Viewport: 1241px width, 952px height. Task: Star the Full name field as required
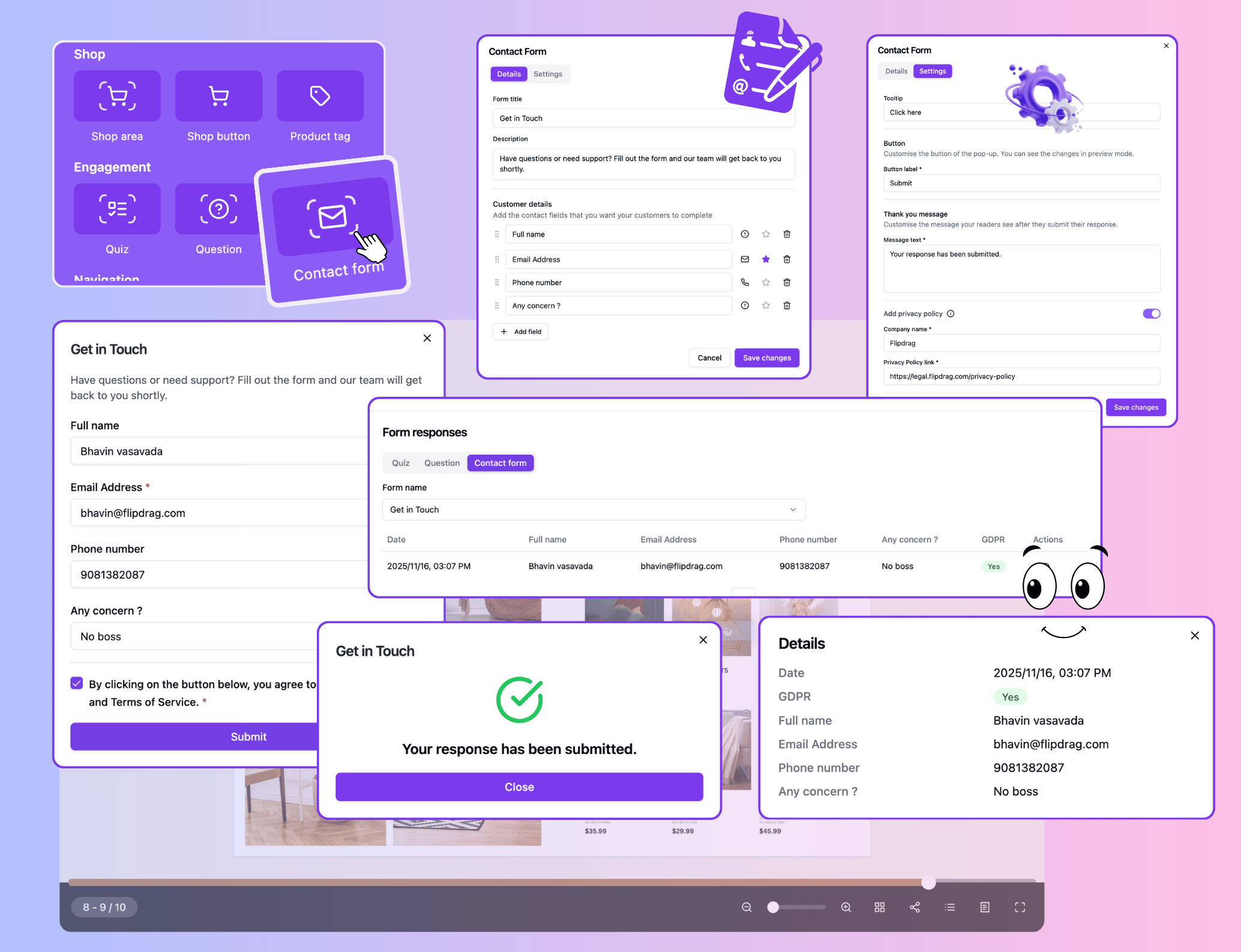tap(766, 234)
